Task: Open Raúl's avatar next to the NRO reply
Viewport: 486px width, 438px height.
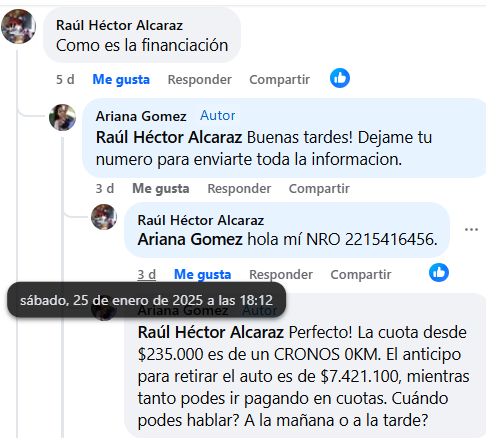Action: [104, 217]
